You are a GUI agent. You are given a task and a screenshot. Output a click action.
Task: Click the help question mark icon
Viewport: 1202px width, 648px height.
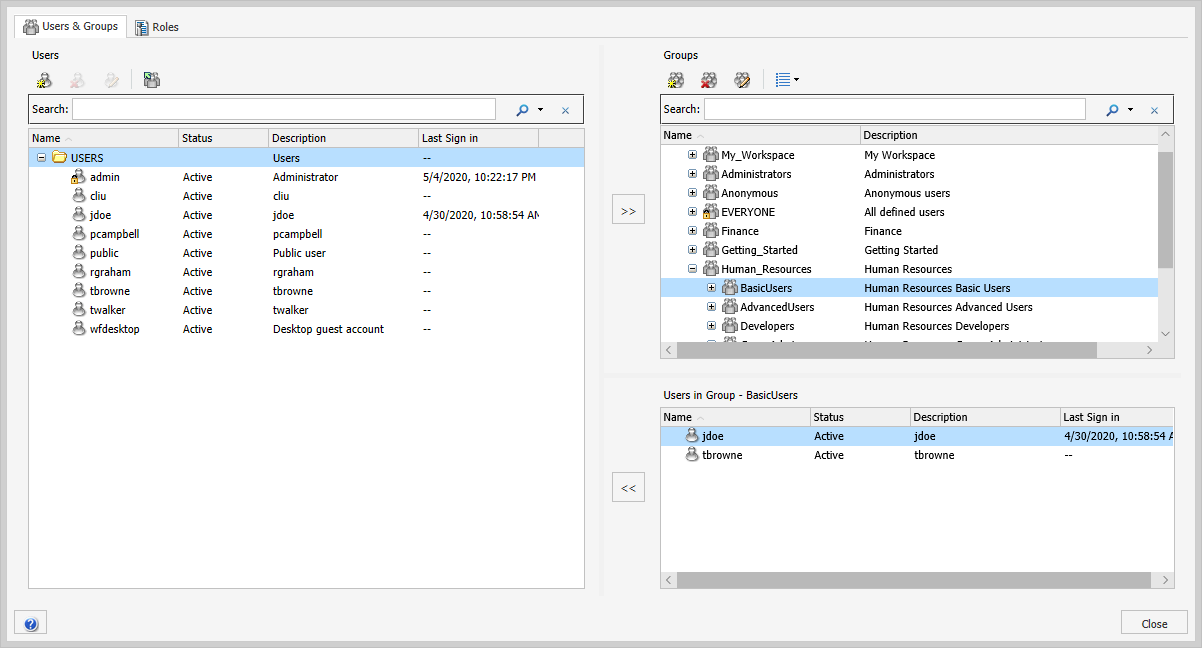[x=30, y=624]
